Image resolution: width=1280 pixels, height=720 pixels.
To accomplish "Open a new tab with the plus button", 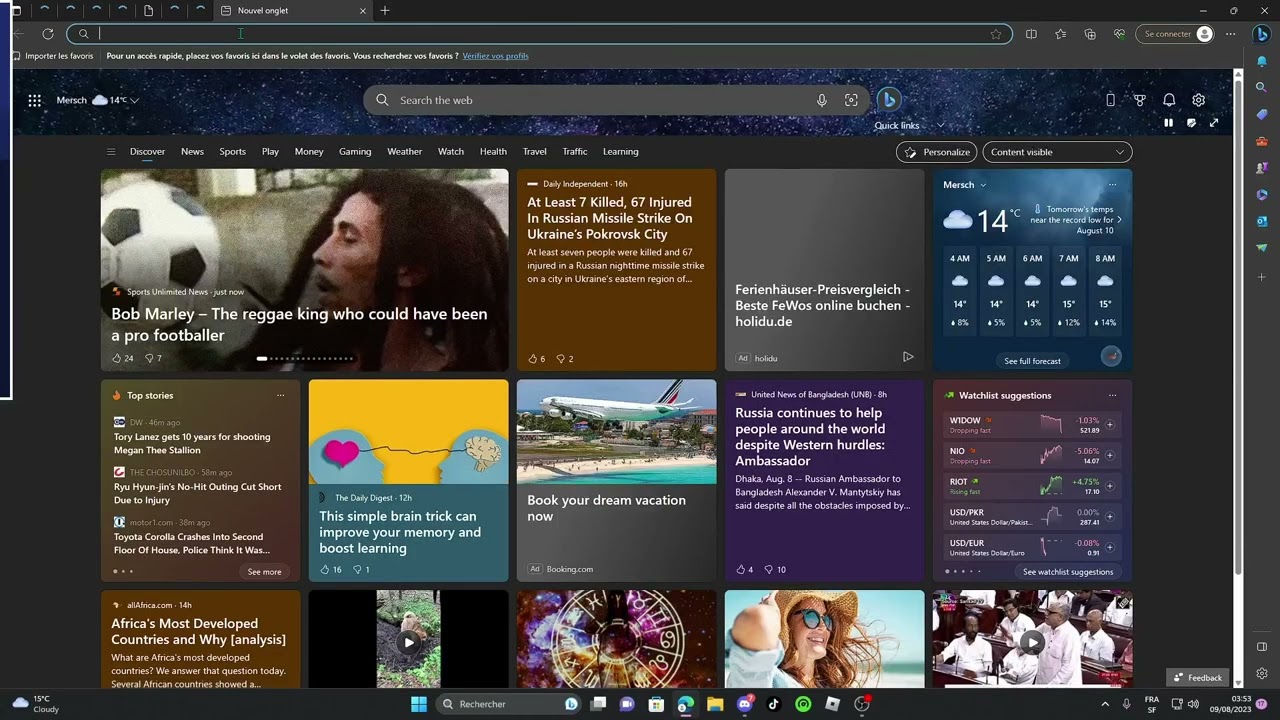I will [385, 11].
